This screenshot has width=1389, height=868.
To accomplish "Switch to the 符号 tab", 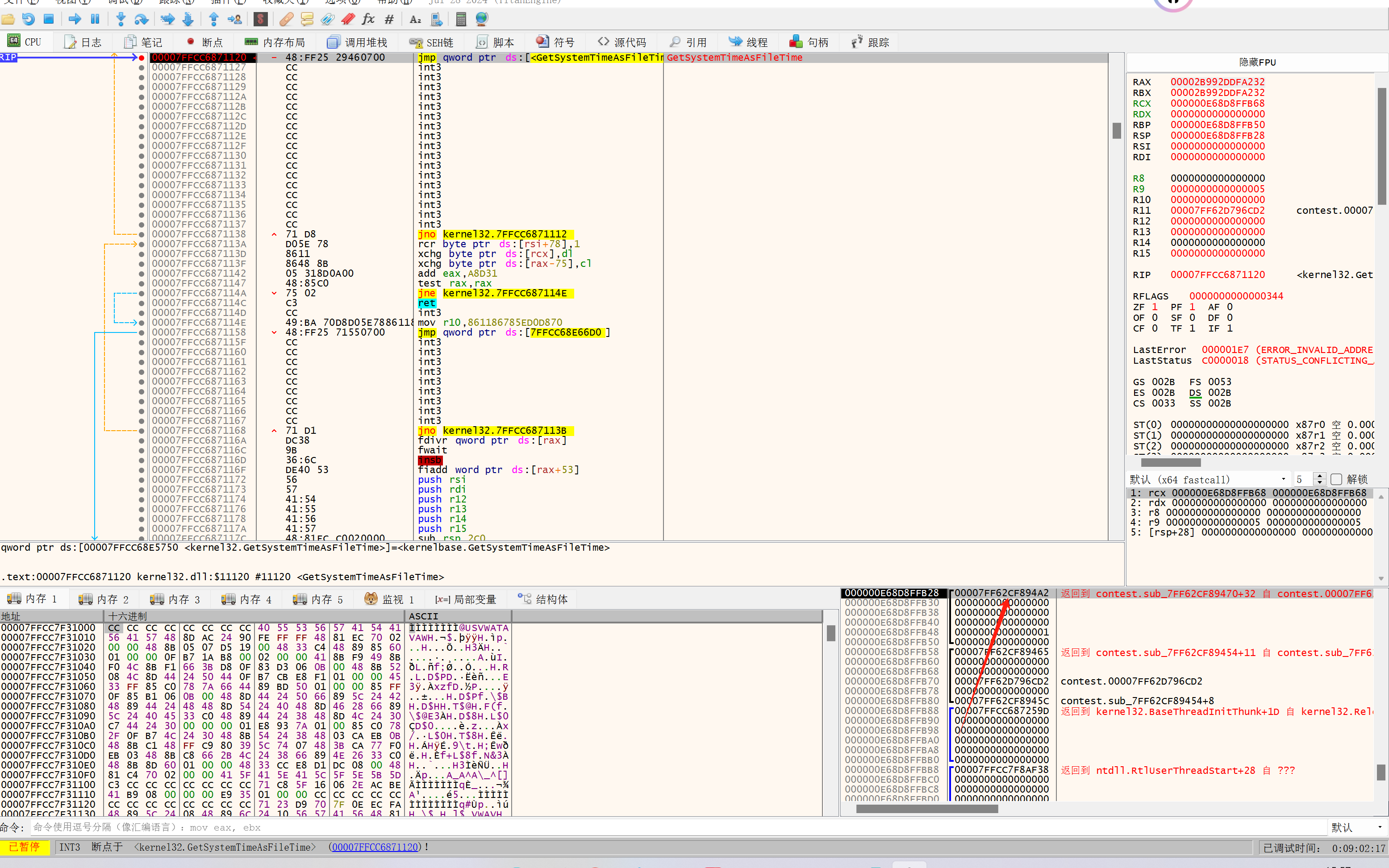I will click(x=555, y=42).
